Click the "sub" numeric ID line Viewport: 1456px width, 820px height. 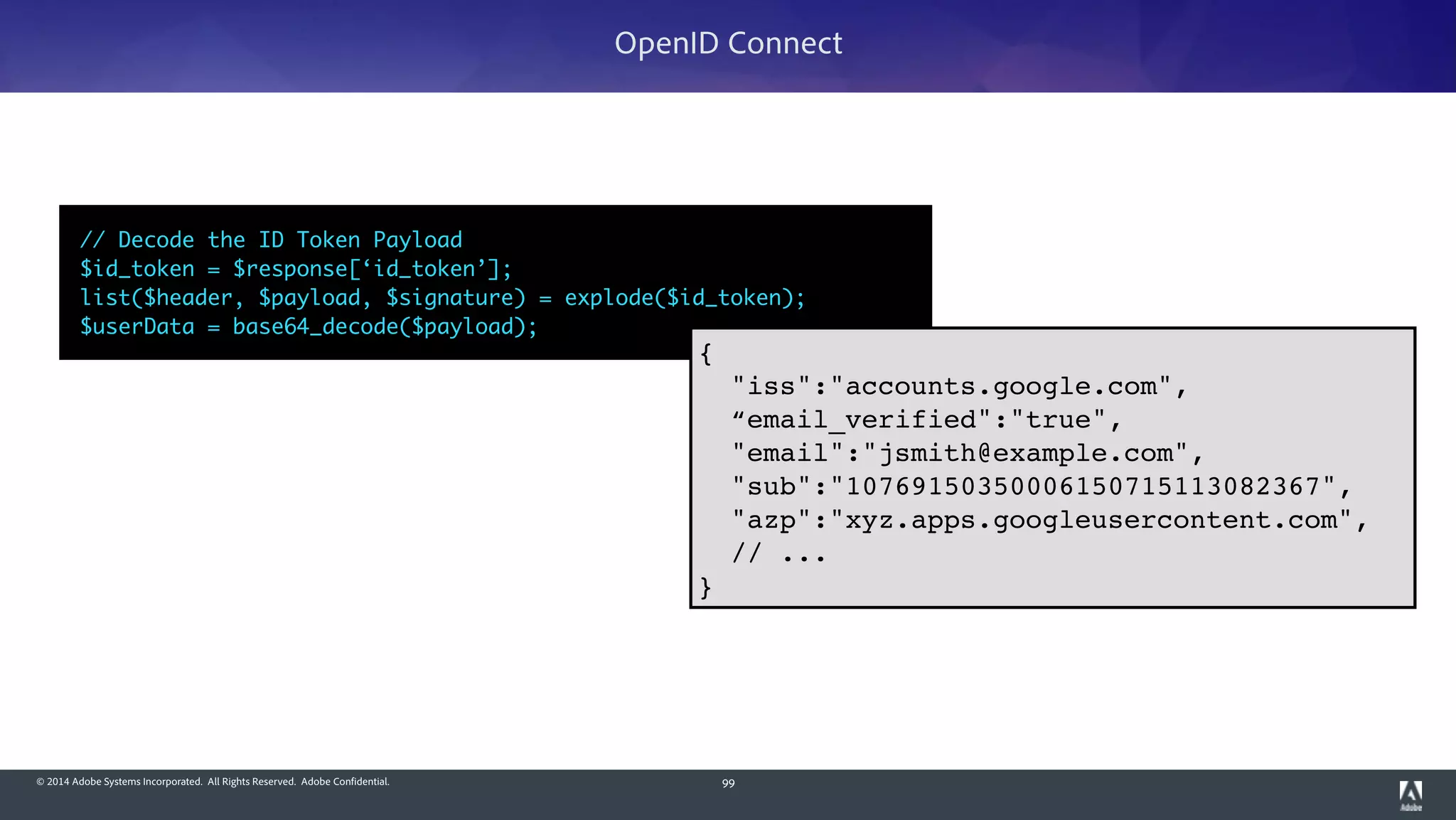click(x=1042, y=487)
